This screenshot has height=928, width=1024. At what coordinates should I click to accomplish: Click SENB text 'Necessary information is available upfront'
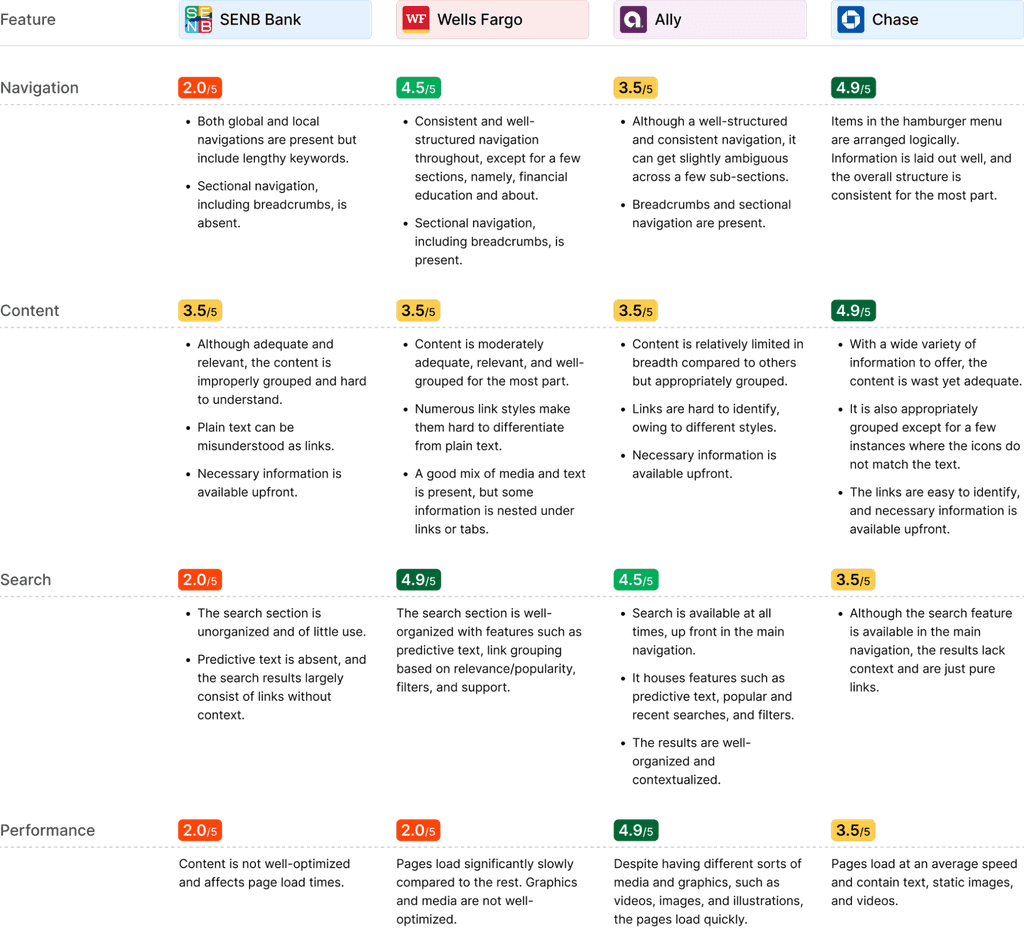[x=269, y=483]
